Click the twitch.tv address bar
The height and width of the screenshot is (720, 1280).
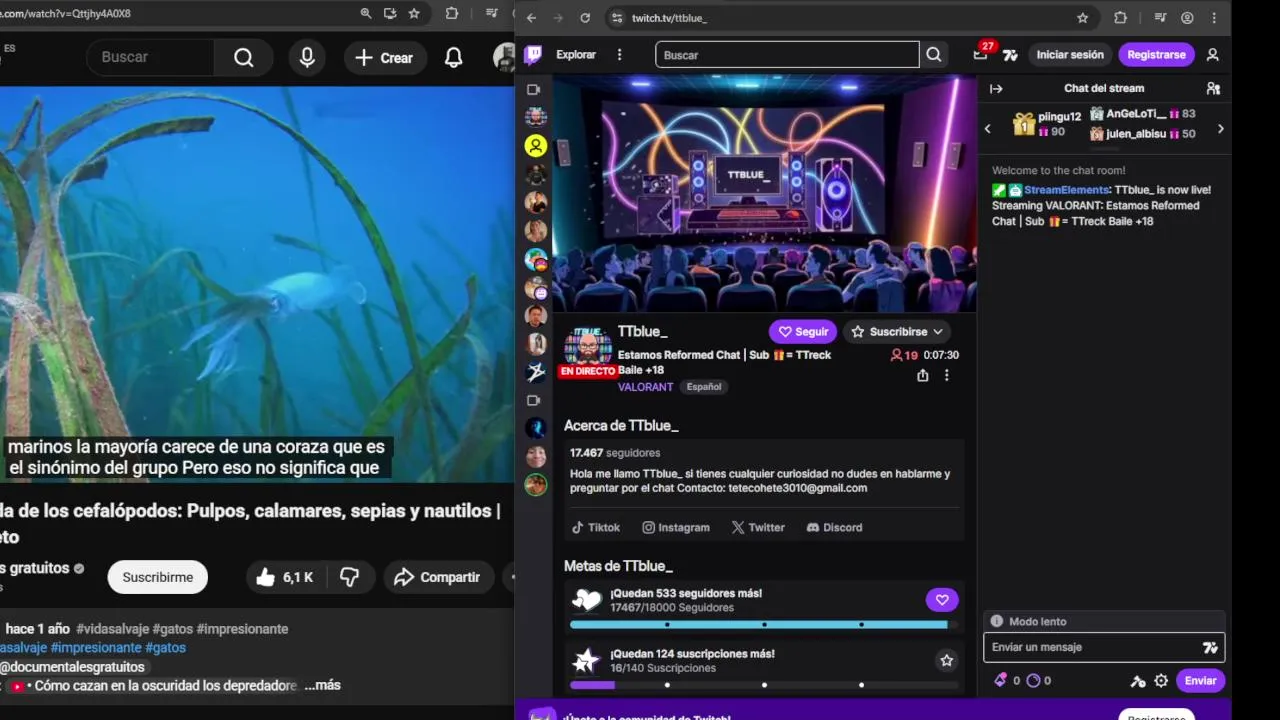tap(850, 18)
